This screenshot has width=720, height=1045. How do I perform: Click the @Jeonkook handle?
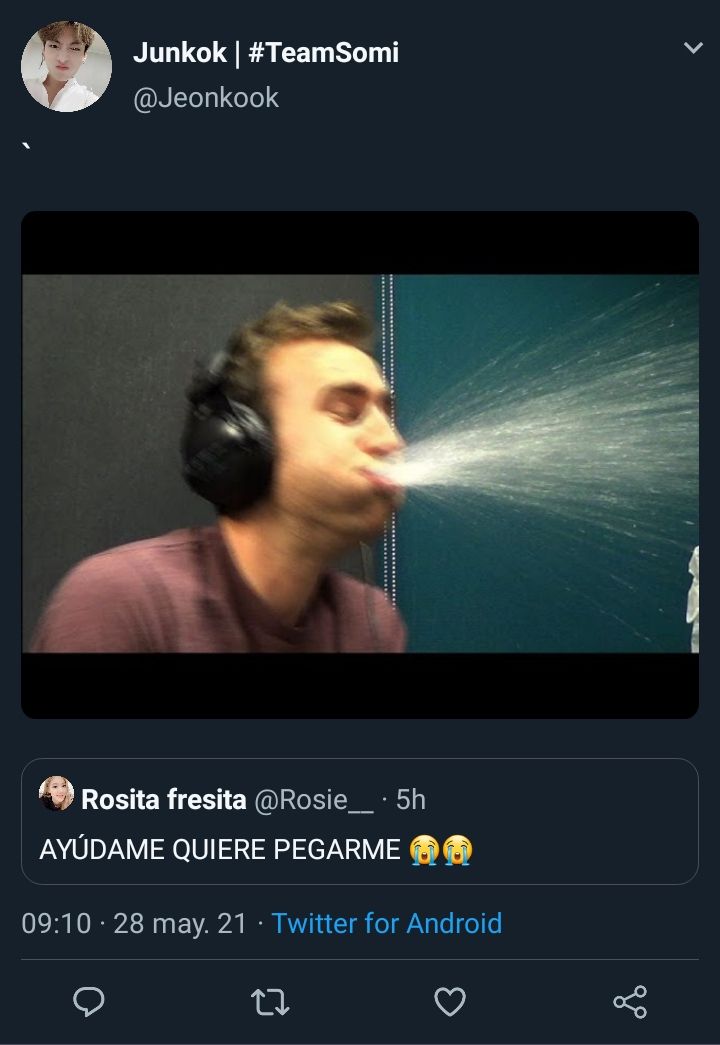coord(205,98)
